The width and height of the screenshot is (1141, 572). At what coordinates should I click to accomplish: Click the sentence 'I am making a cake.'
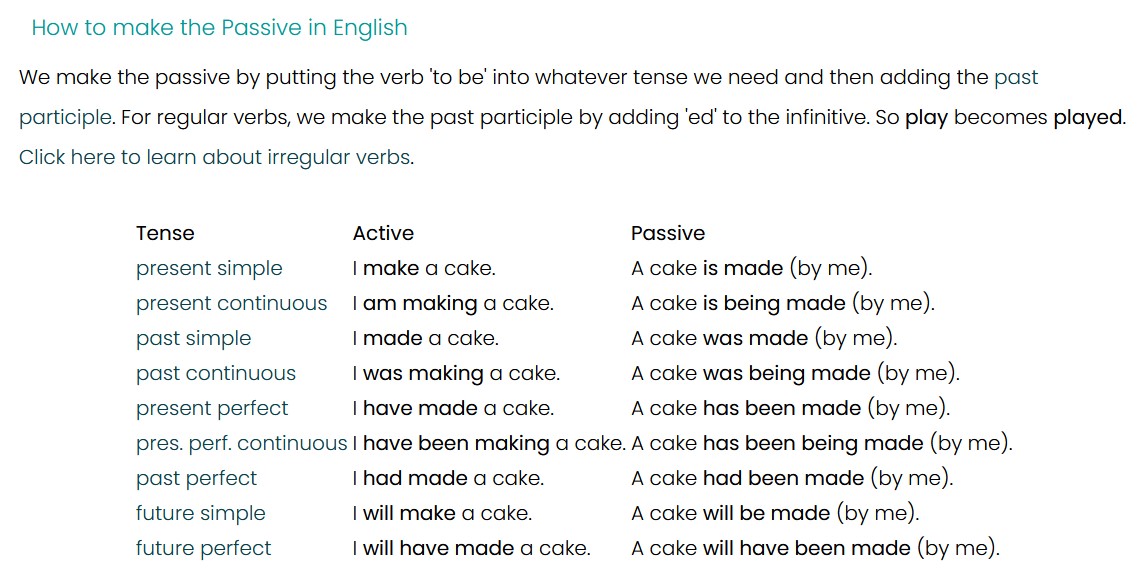453,303
